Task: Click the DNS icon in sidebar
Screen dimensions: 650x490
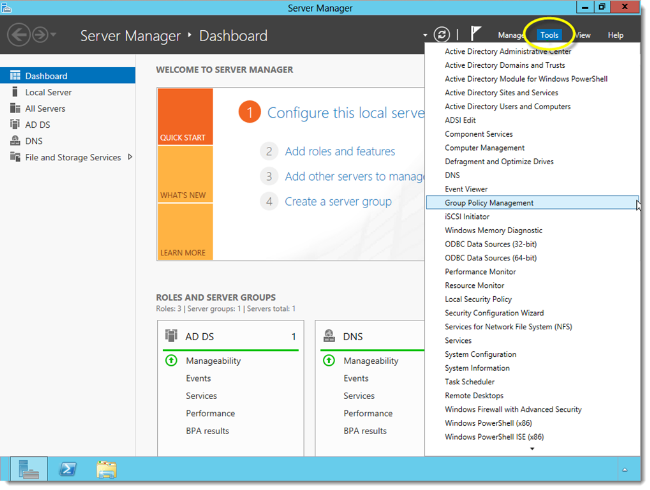Action: 15,141
